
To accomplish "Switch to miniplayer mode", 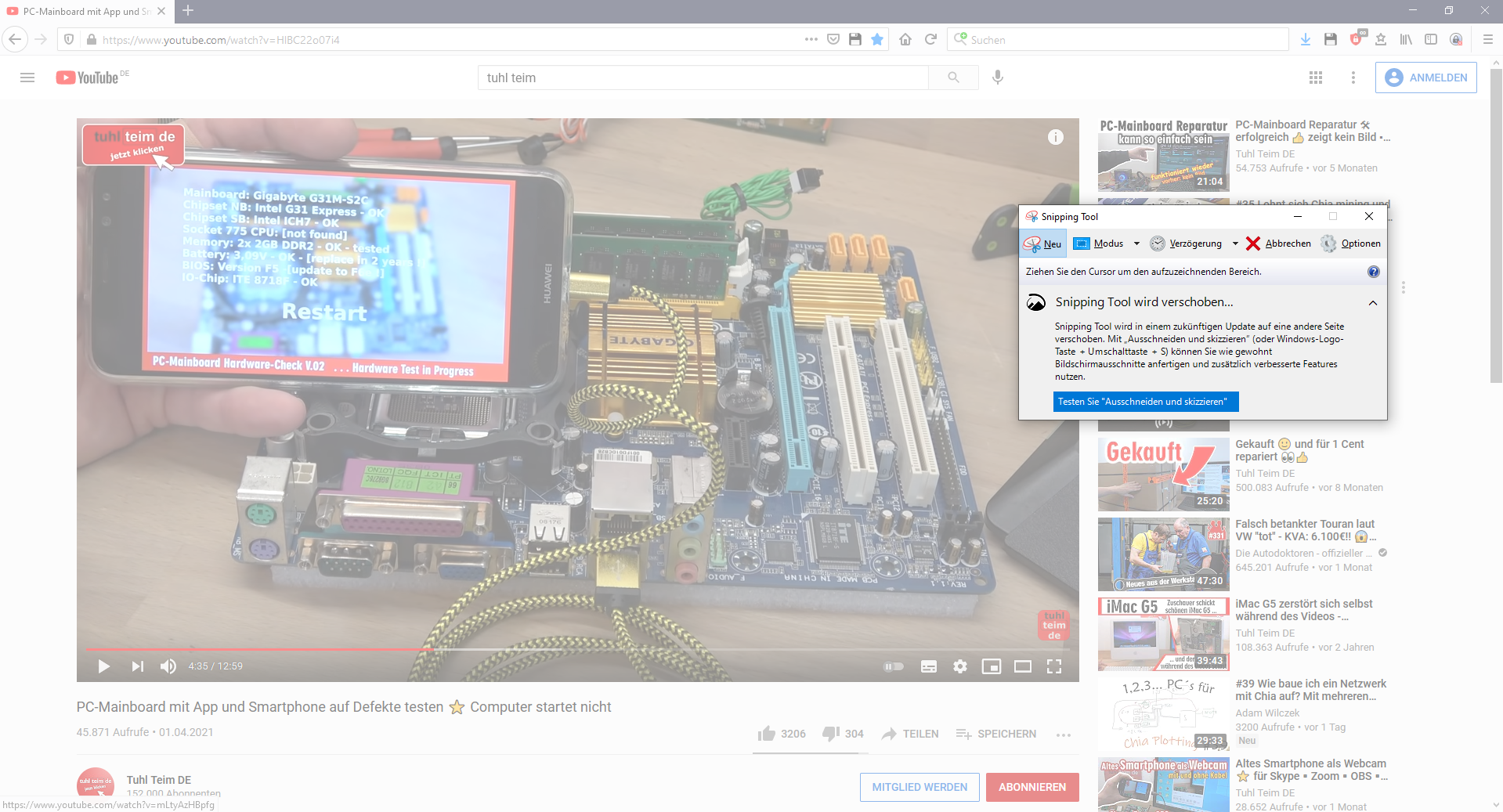I will tap(991, 666).
